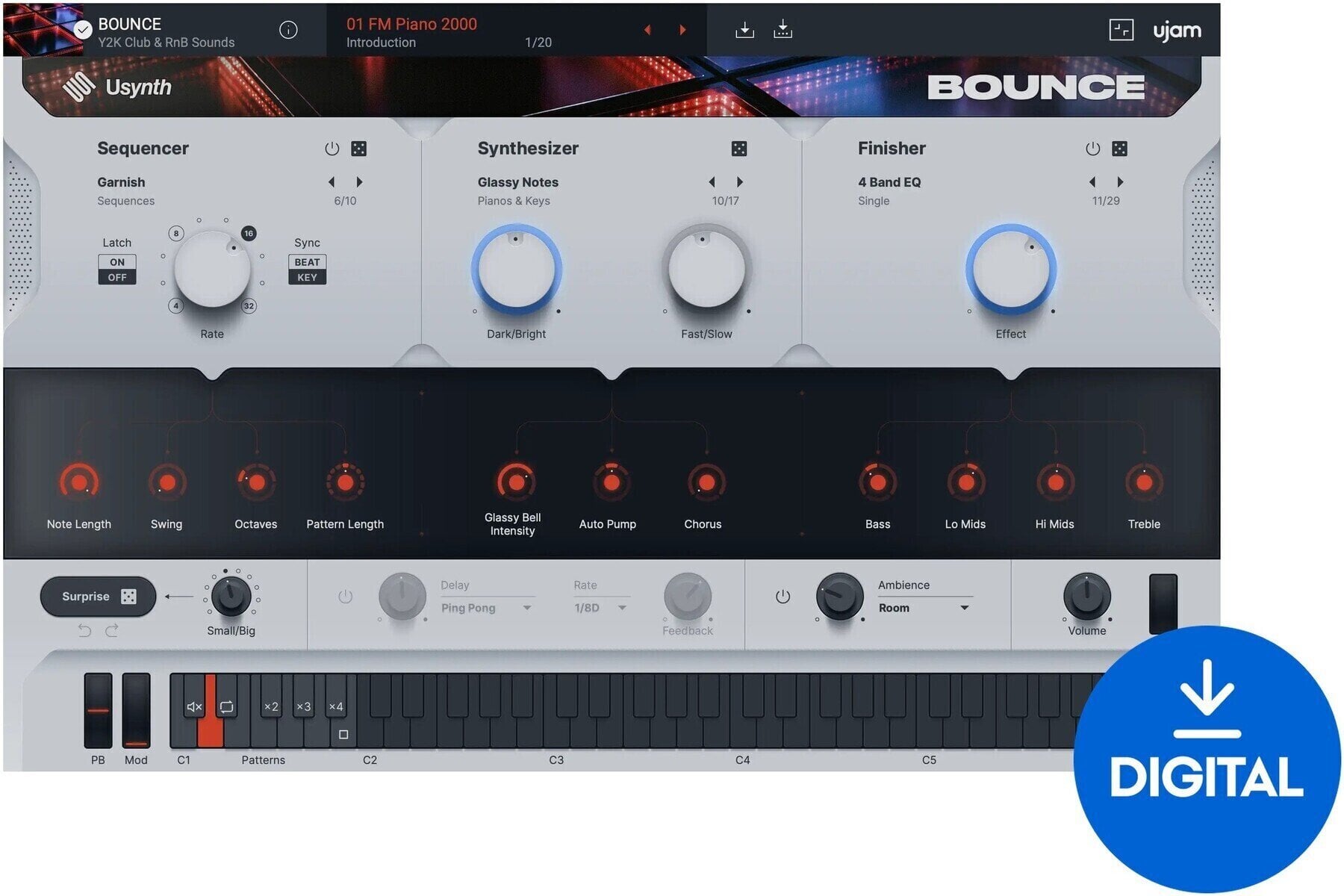Screen dimensions: 1344x896
Task: Open the Glassy Notes sound list
Action: click(517, 182)
